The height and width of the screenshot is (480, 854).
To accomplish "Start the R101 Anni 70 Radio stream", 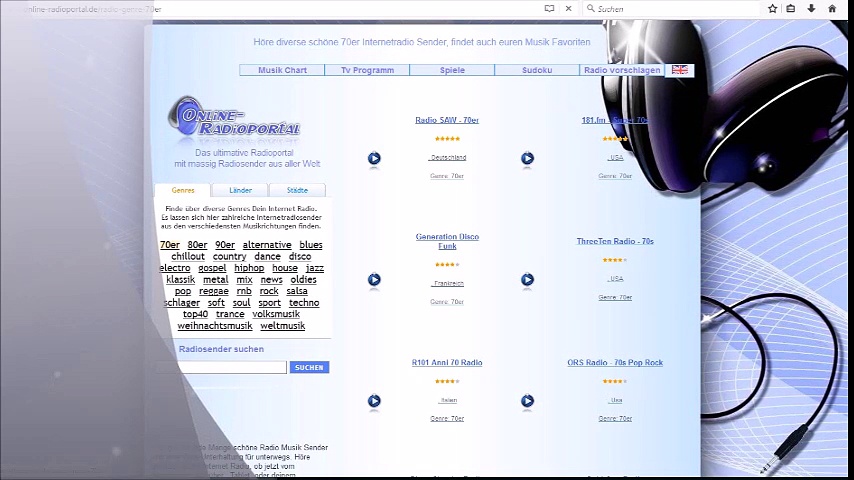I will pyautogui.click(x=374, y=401).
